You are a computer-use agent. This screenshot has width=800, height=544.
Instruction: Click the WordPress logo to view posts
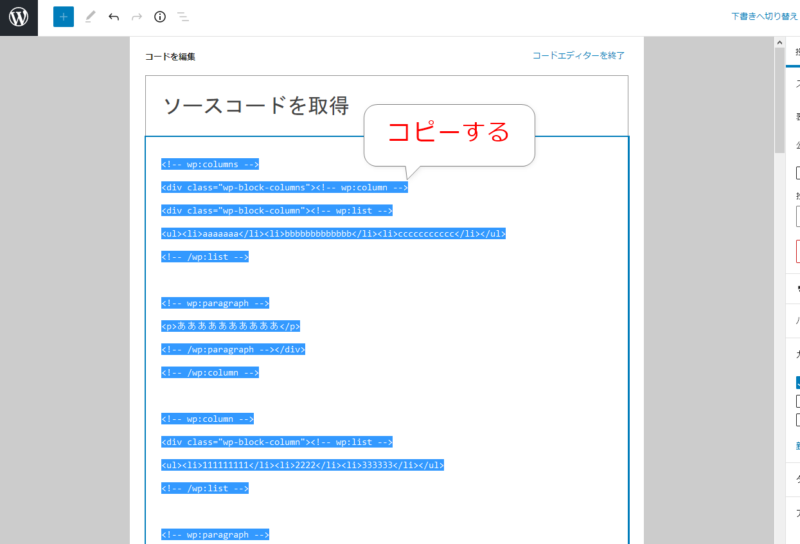coord(19,17)
